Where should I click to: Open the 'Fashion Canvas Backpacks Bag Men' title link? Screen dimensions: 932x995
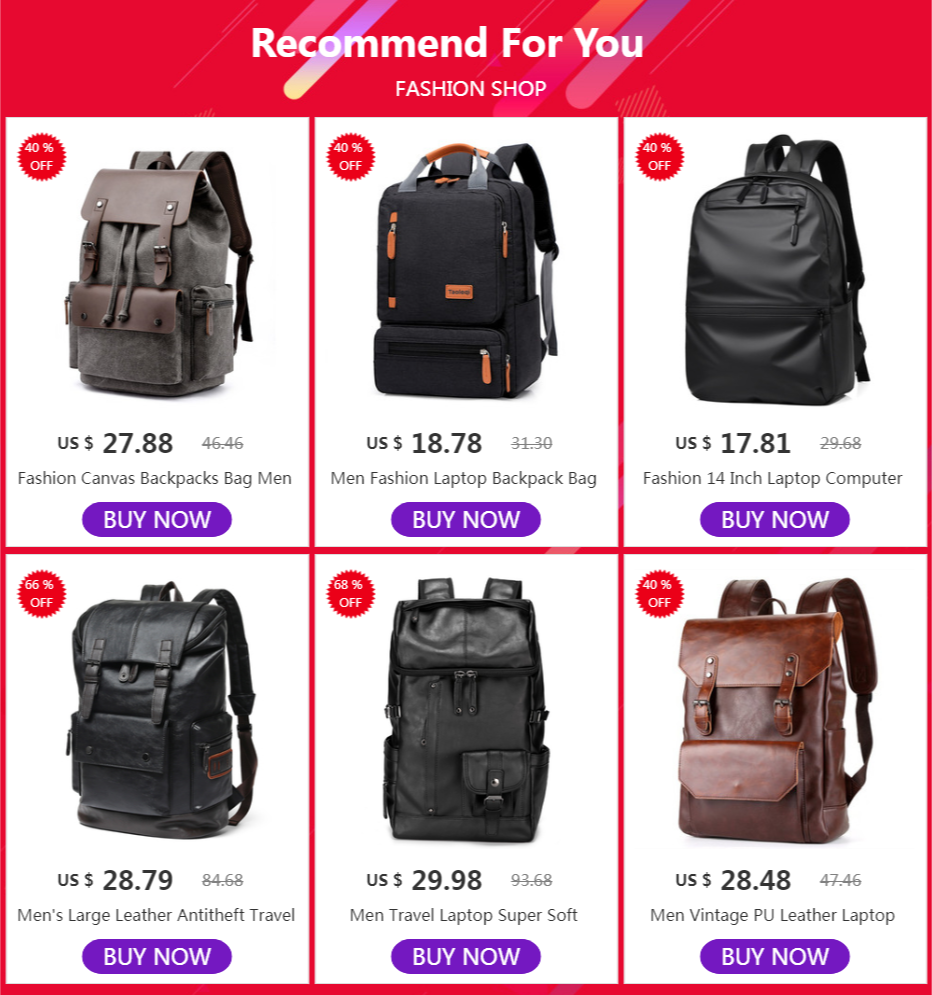[x=155, y=478]
